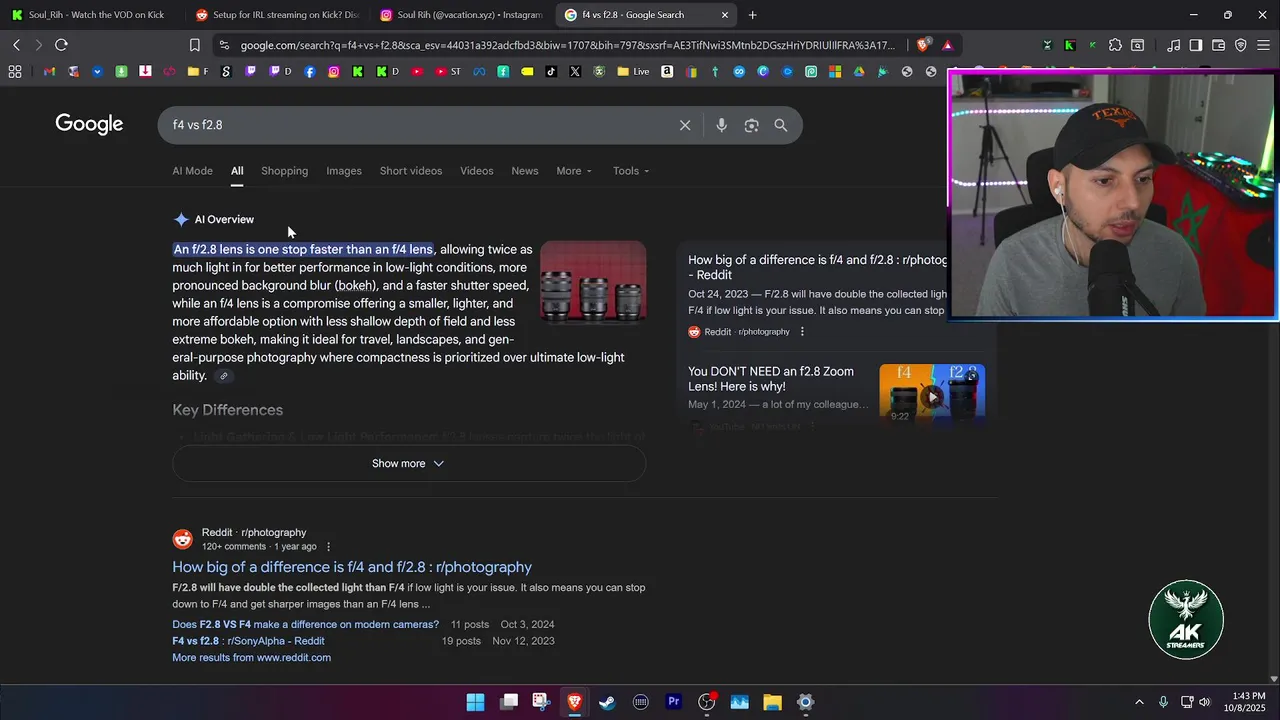Image resolution: width=1280 pixels, height=720 pixels.
Task: Open the browser hamburger main menu
Action: pos(1264,45)
